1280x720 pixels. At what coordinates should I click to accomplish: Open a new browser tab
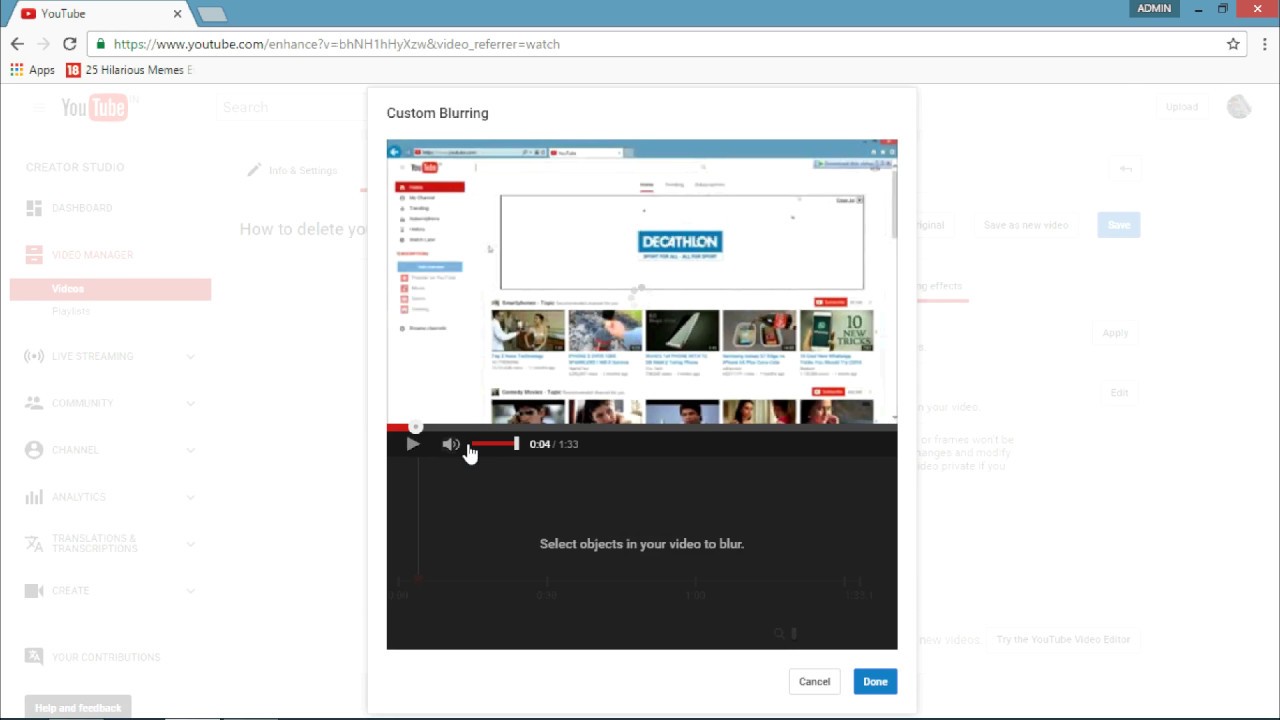[x=212, y=14]
